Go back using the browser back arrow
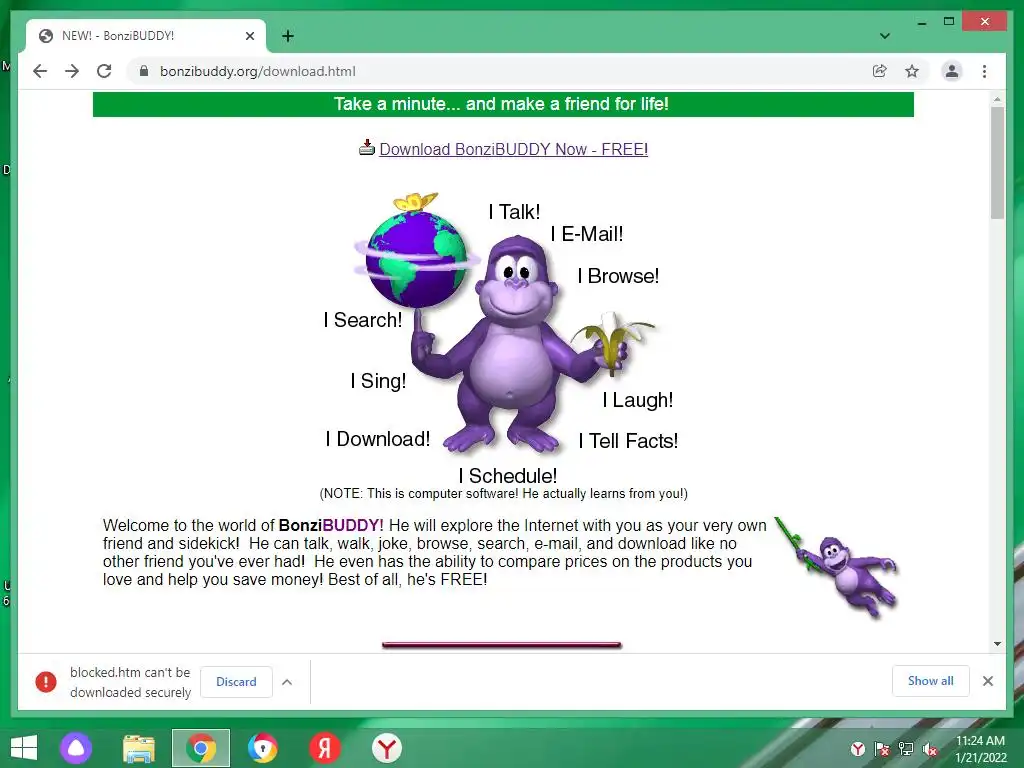The image size is (1024, 768). 40,71
